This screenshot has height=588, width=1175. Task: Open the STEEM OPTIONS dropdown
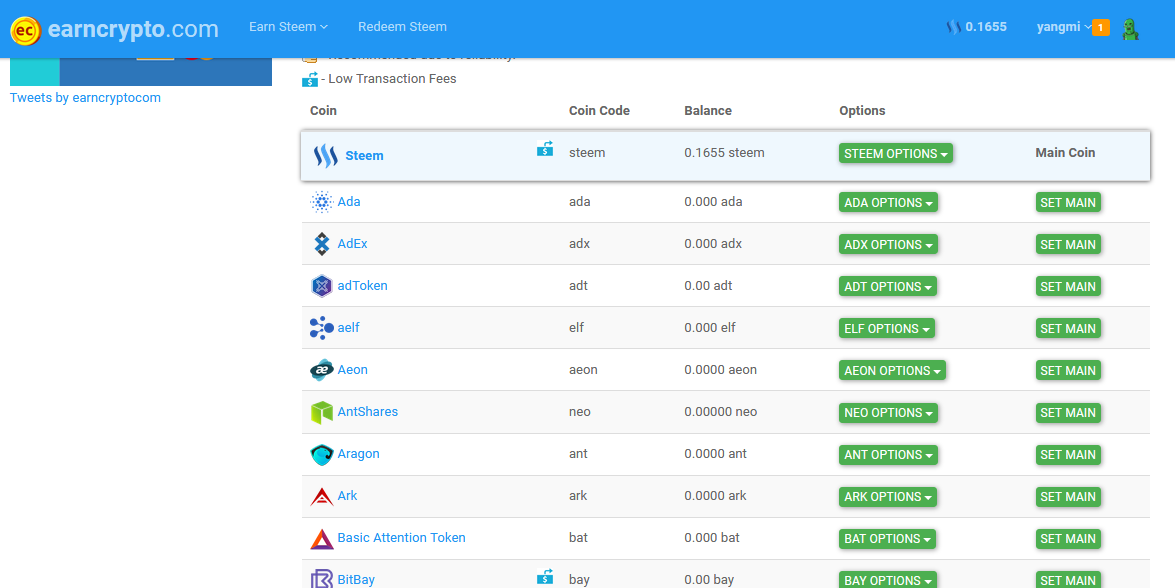[895, 153]
